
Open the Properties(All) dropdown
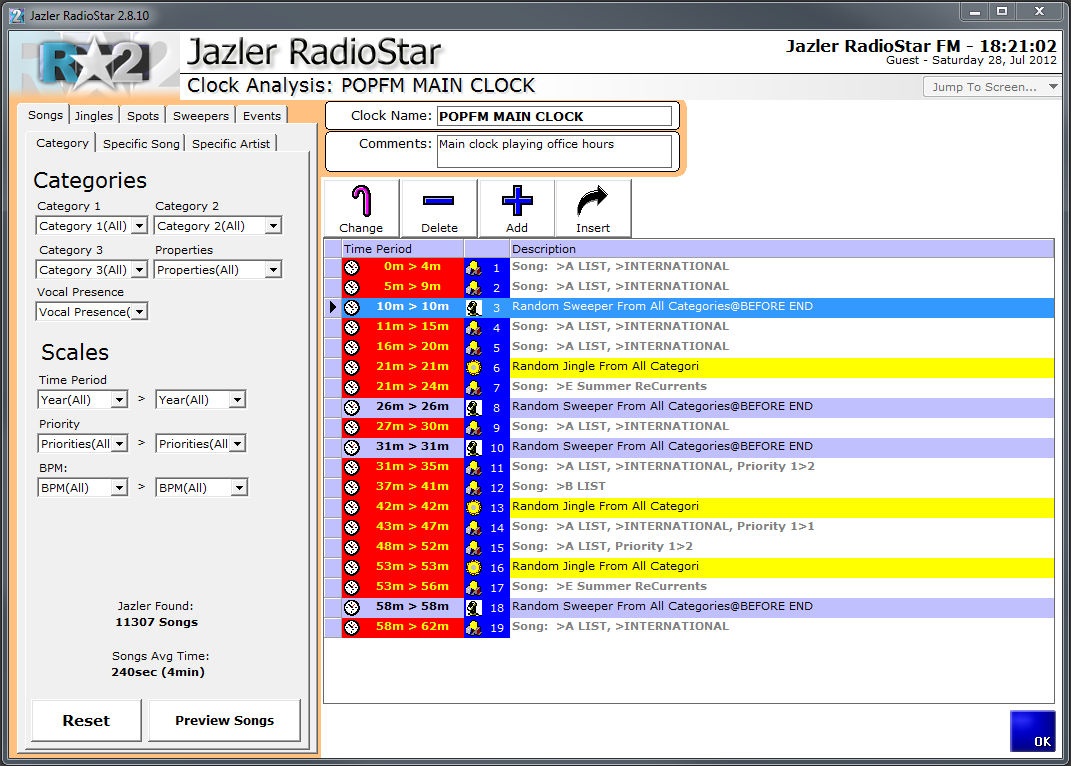click(273, 270)
